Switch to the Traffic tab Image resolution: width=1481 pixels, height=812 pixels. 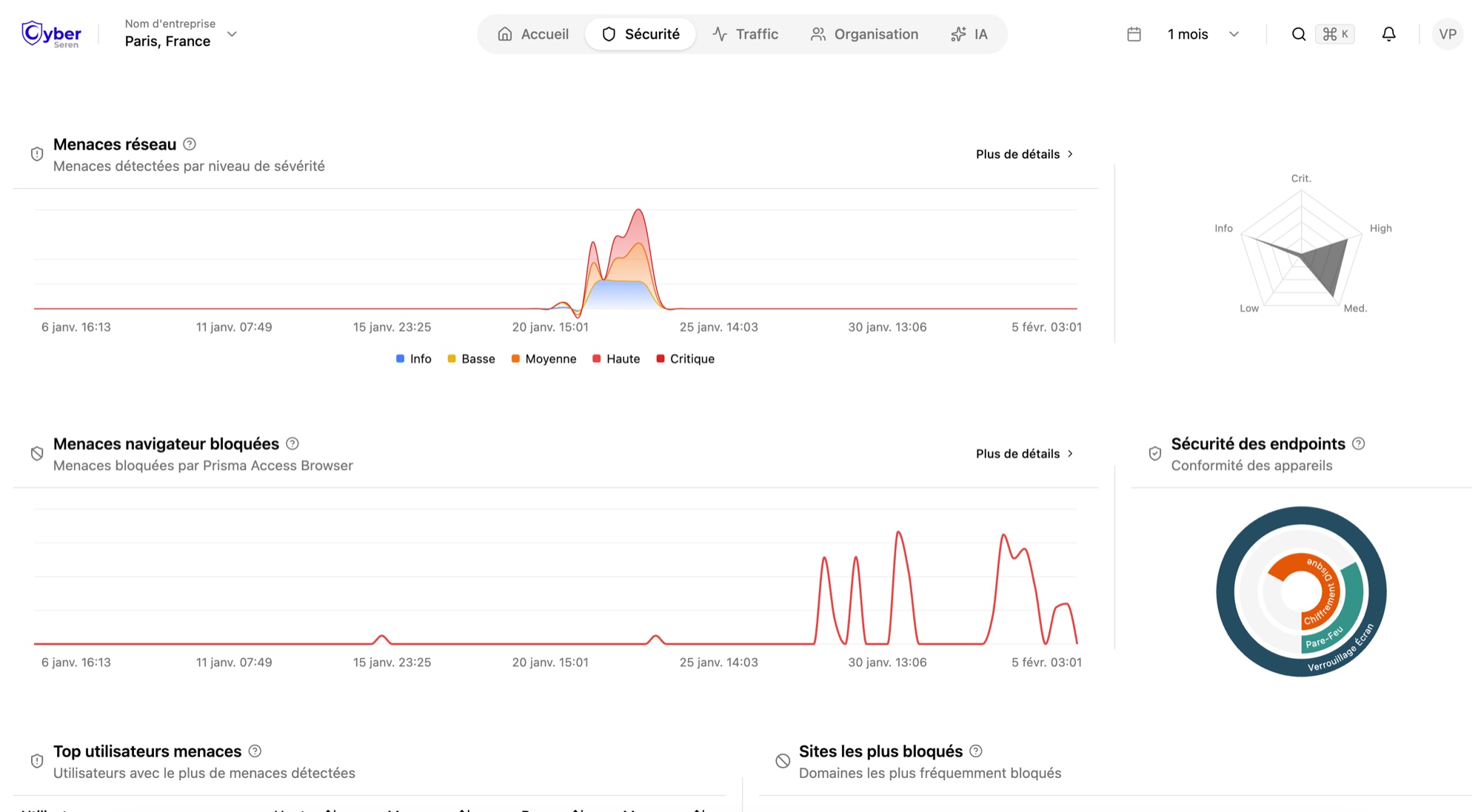[745, 34]
